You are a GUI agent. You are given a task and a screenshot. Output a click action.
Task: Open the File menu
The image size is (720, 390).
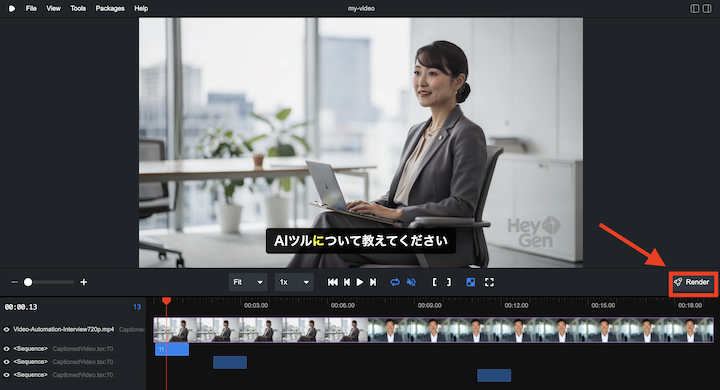[31, 8]
